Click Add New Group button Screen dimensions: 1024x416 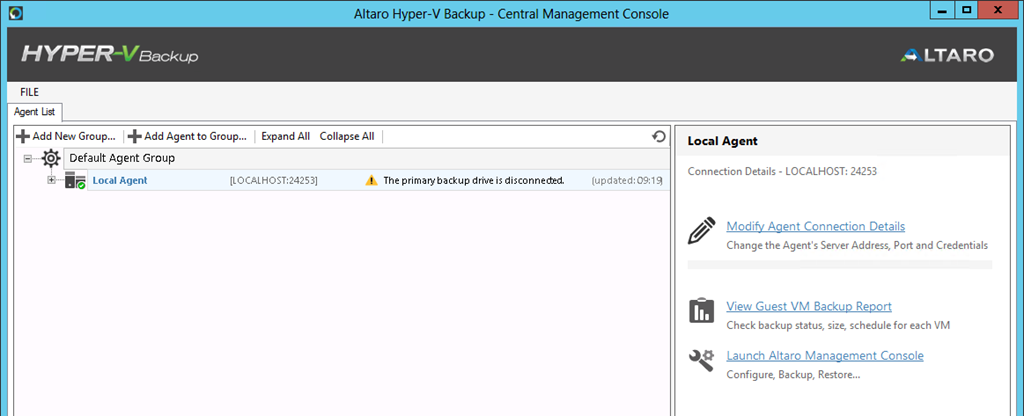pyautogui.click(x=66, y=136)
